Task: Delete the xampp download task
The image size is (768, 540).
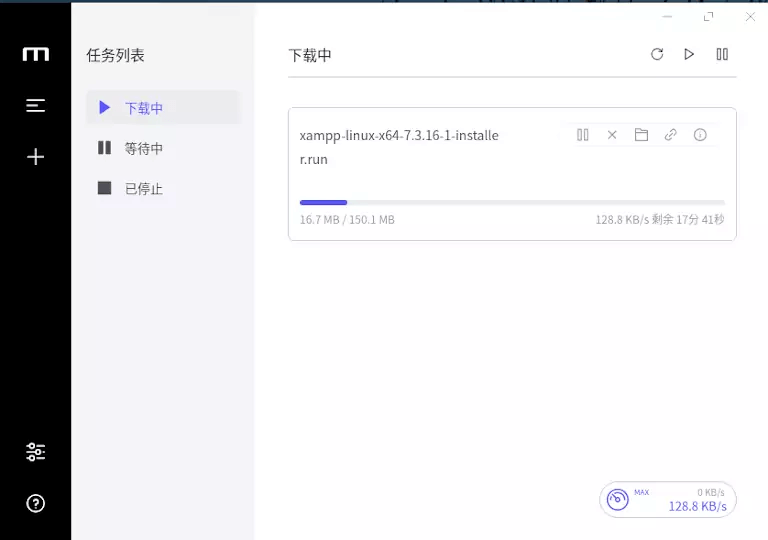Action: tap(612, 135)
